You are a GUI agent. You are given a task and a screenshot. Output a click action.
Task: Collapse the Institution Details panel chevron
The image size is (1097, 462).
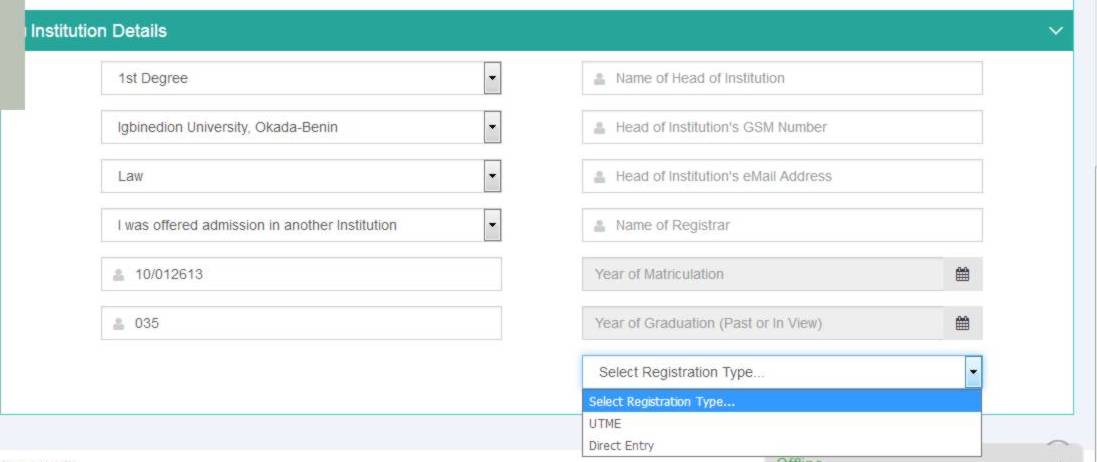(1056, 31)
